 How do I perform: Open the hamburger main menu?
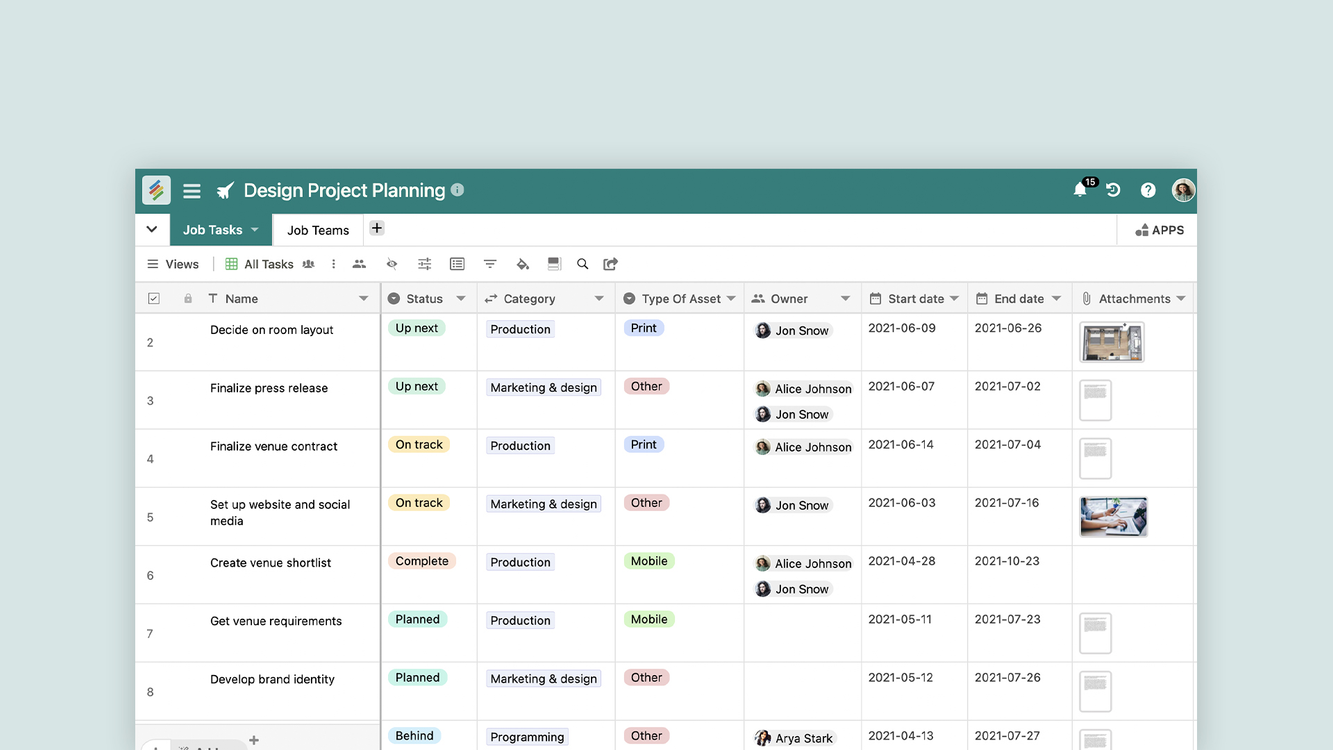pos(192,191)
